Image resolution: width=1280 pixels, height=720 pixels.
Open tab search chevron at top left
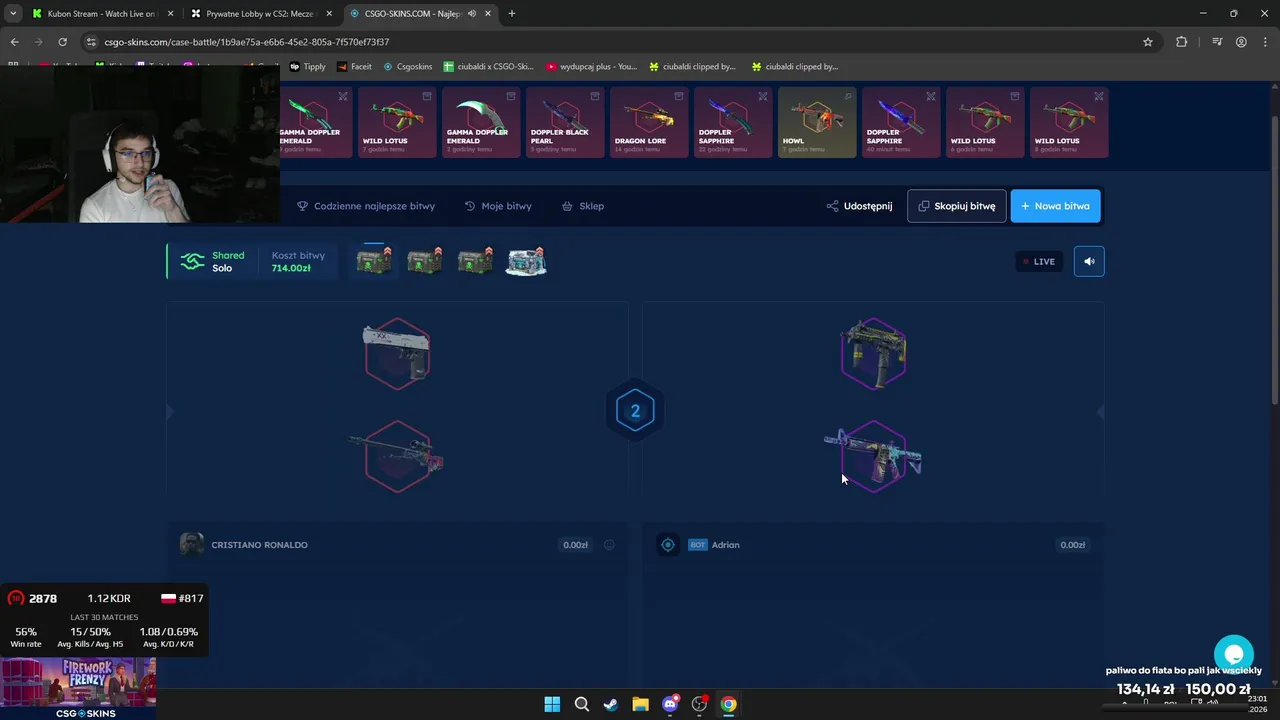tap(13, 14)
